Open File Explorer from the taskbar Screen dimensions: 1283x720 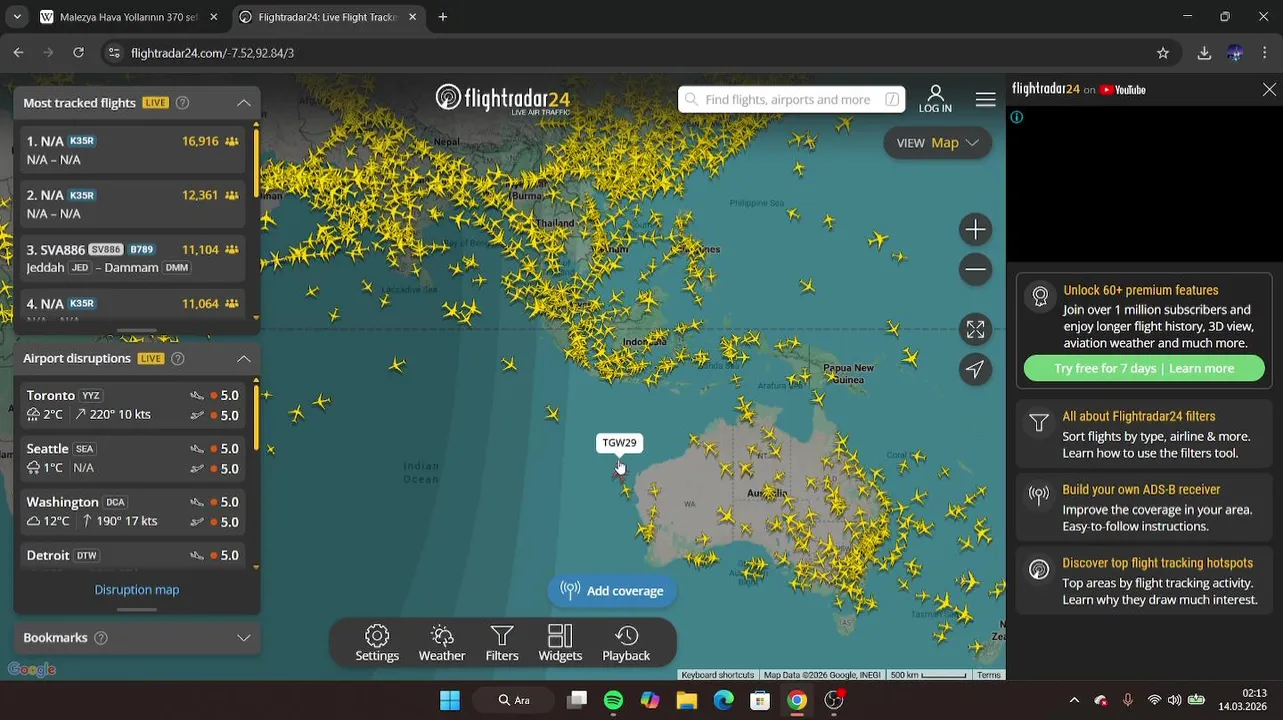click(686, 700)
